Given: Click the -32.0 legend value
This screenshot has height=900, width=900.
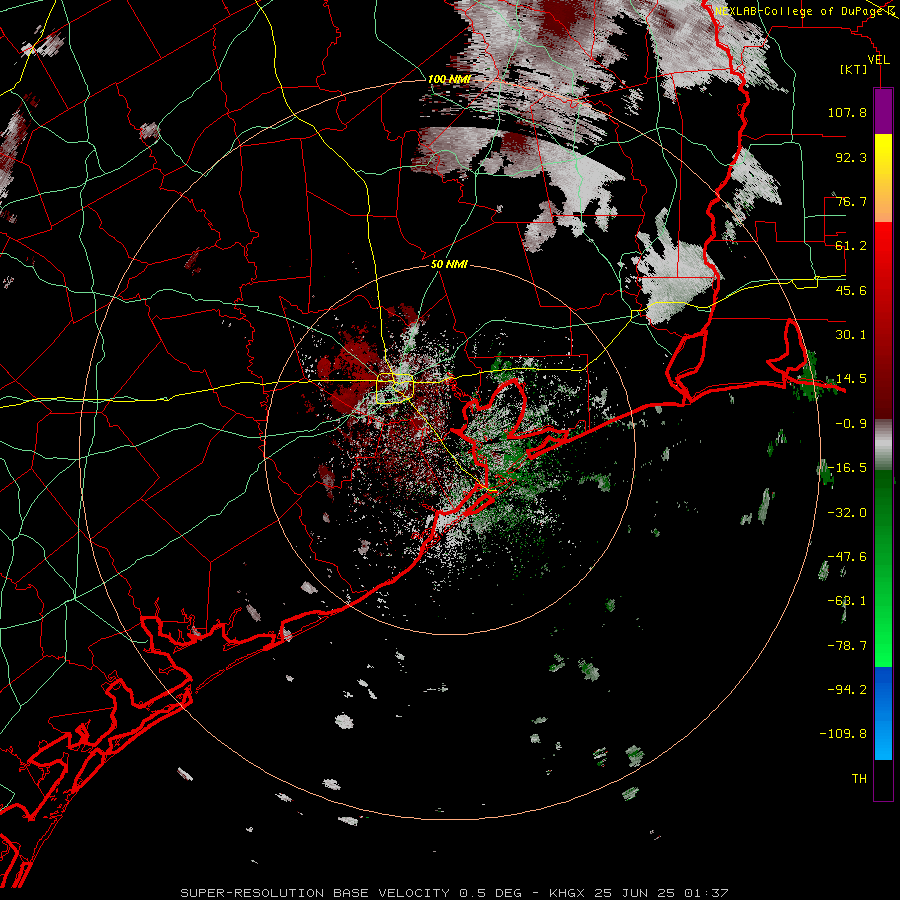Looking at the screenshot, I should pos(847,513).
